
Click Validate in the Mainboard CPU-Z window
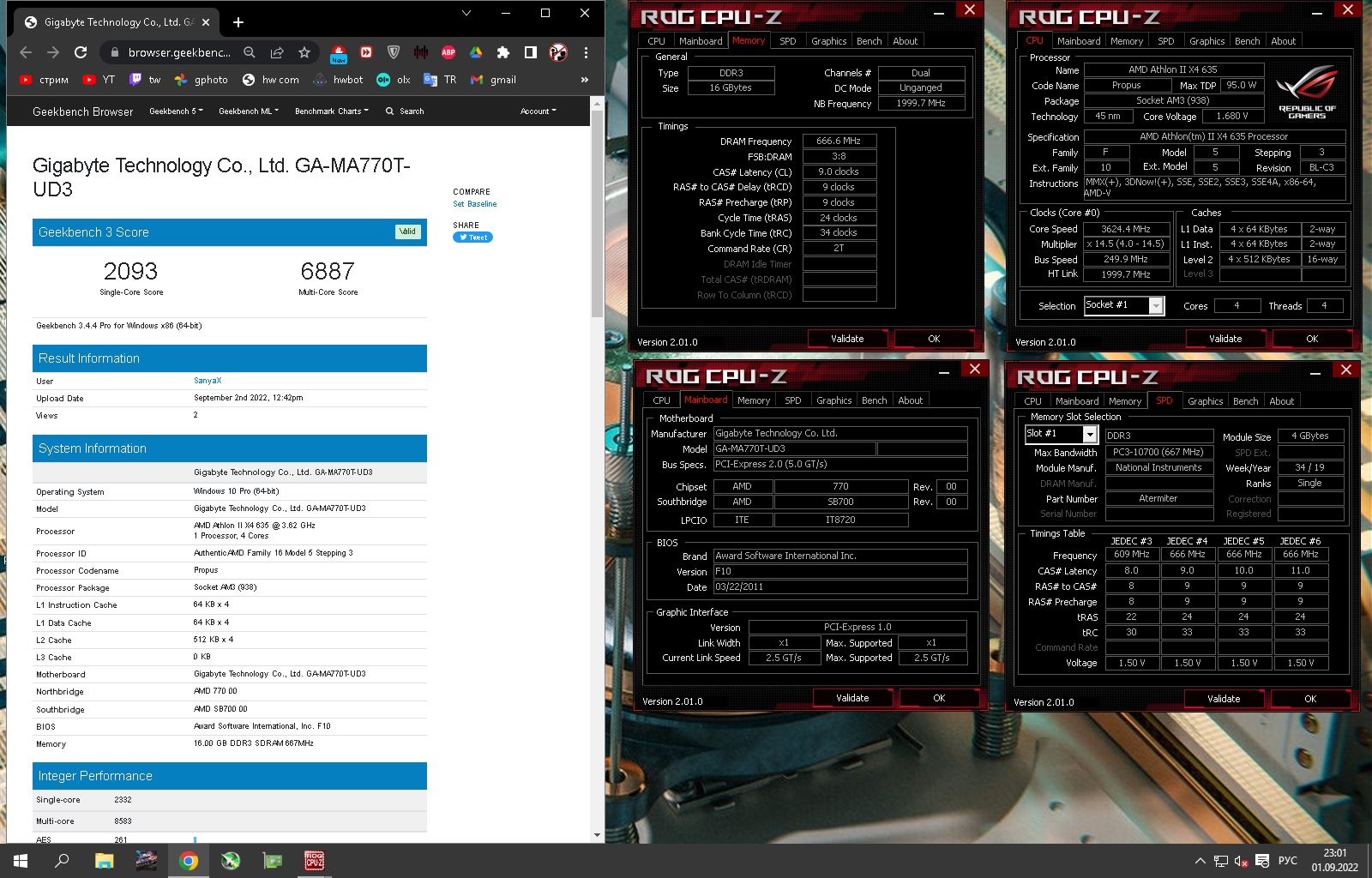[852, 698]
